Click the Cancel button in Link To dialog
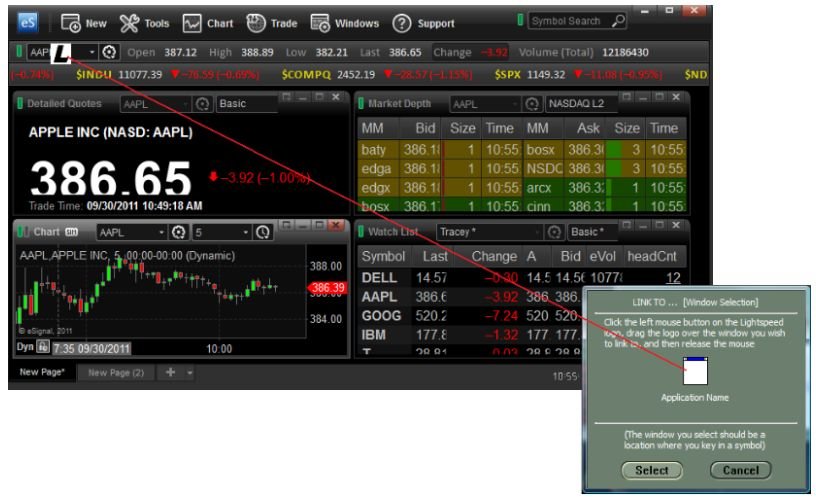 (741, 470)
